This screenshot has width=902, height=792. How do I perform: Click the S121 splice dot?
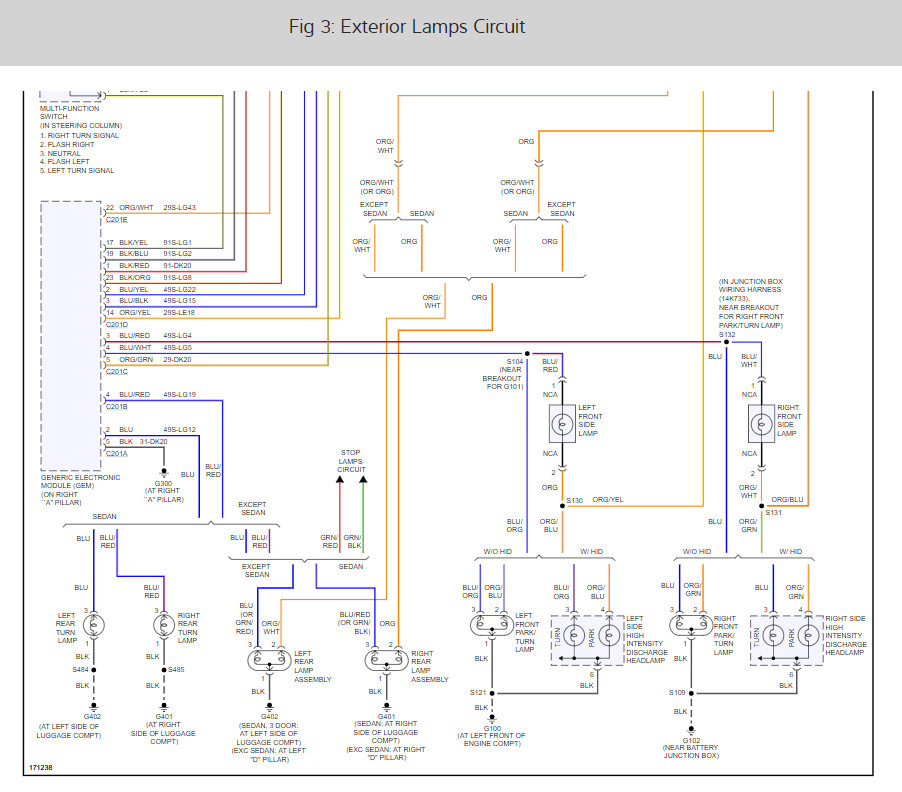(492, 693)
